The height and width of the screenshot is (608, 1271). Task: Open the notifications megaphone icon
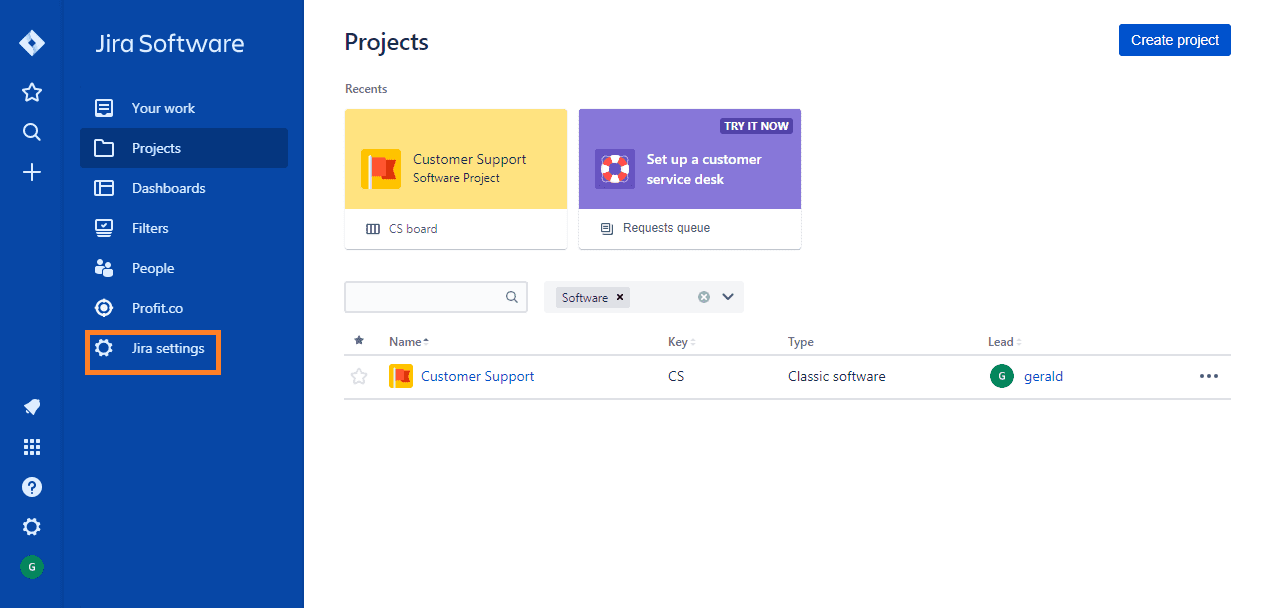(x=32, y=407)
